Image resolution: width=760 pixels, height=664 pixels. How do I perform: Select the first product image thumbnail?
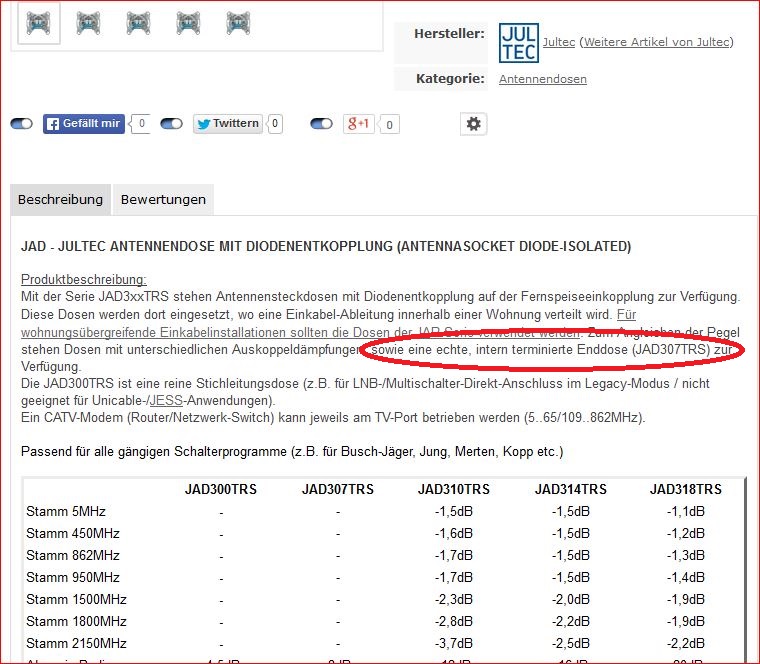coord(40,22)
